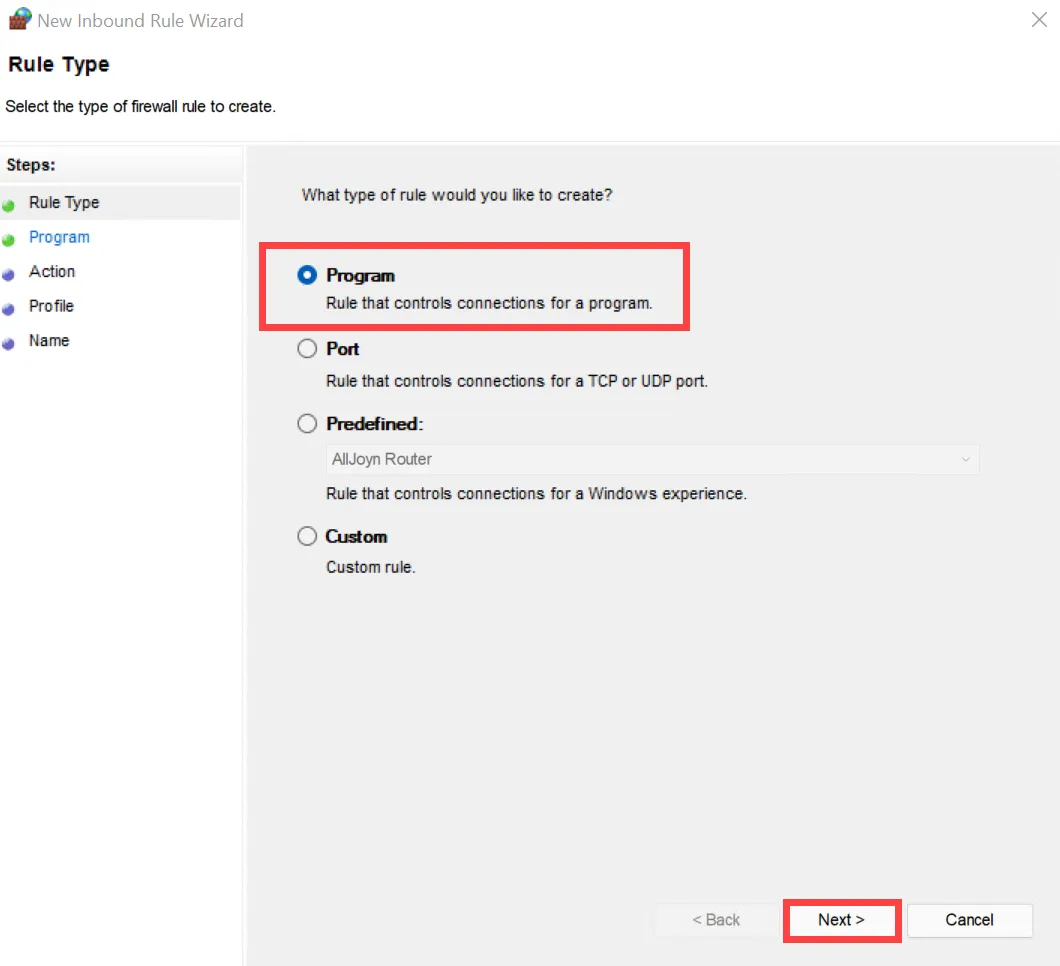
Task: Click the Name step
Action: 49,341
